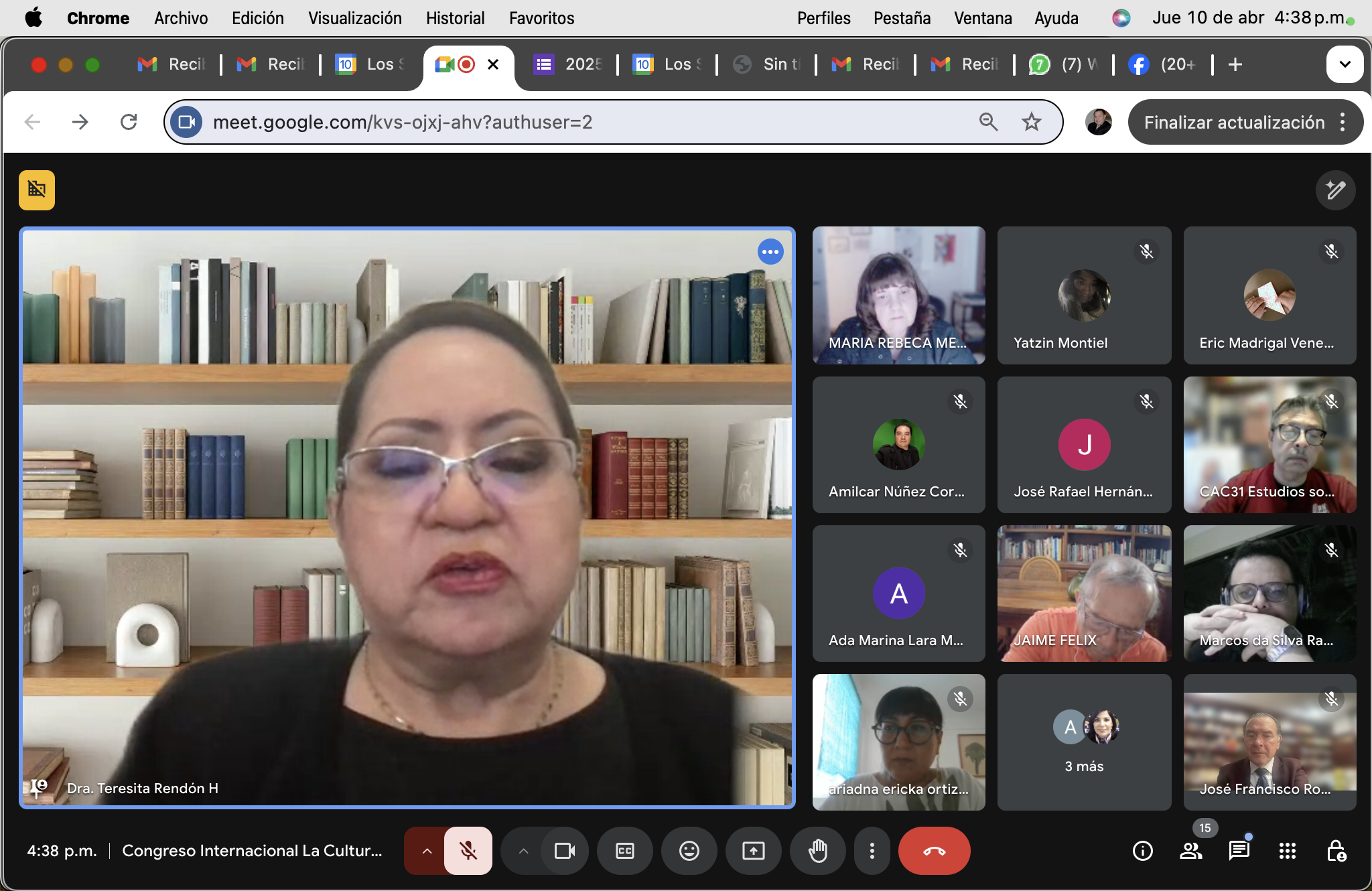Viewport: 1372px width, 891px height.
Task: Open the Historial menu
Action: [455, 18]
